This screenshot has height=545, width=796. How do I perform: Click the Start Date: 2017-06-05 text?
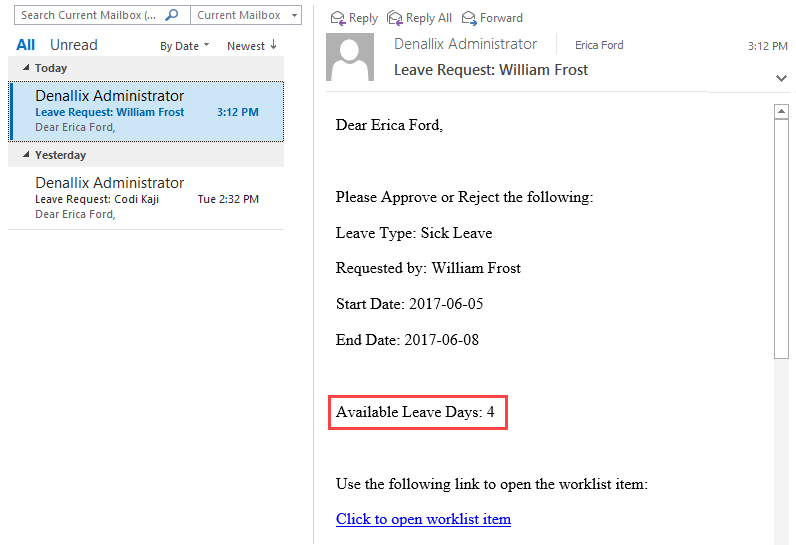pyautogui.click(x=409, y=304)
